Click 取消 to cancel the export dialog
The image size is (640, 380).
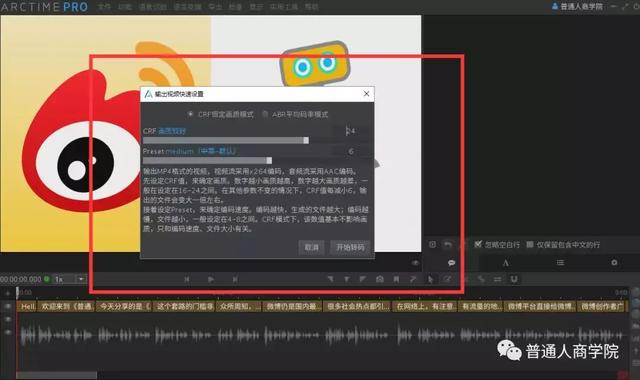coord(311,247)
